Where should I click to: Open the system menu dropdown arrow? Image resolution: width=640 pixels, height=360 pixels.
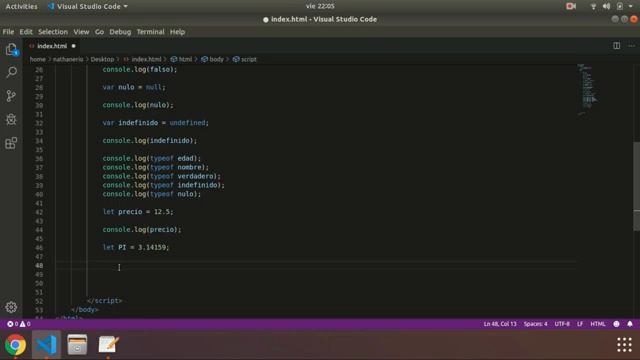tap(631, 6)
